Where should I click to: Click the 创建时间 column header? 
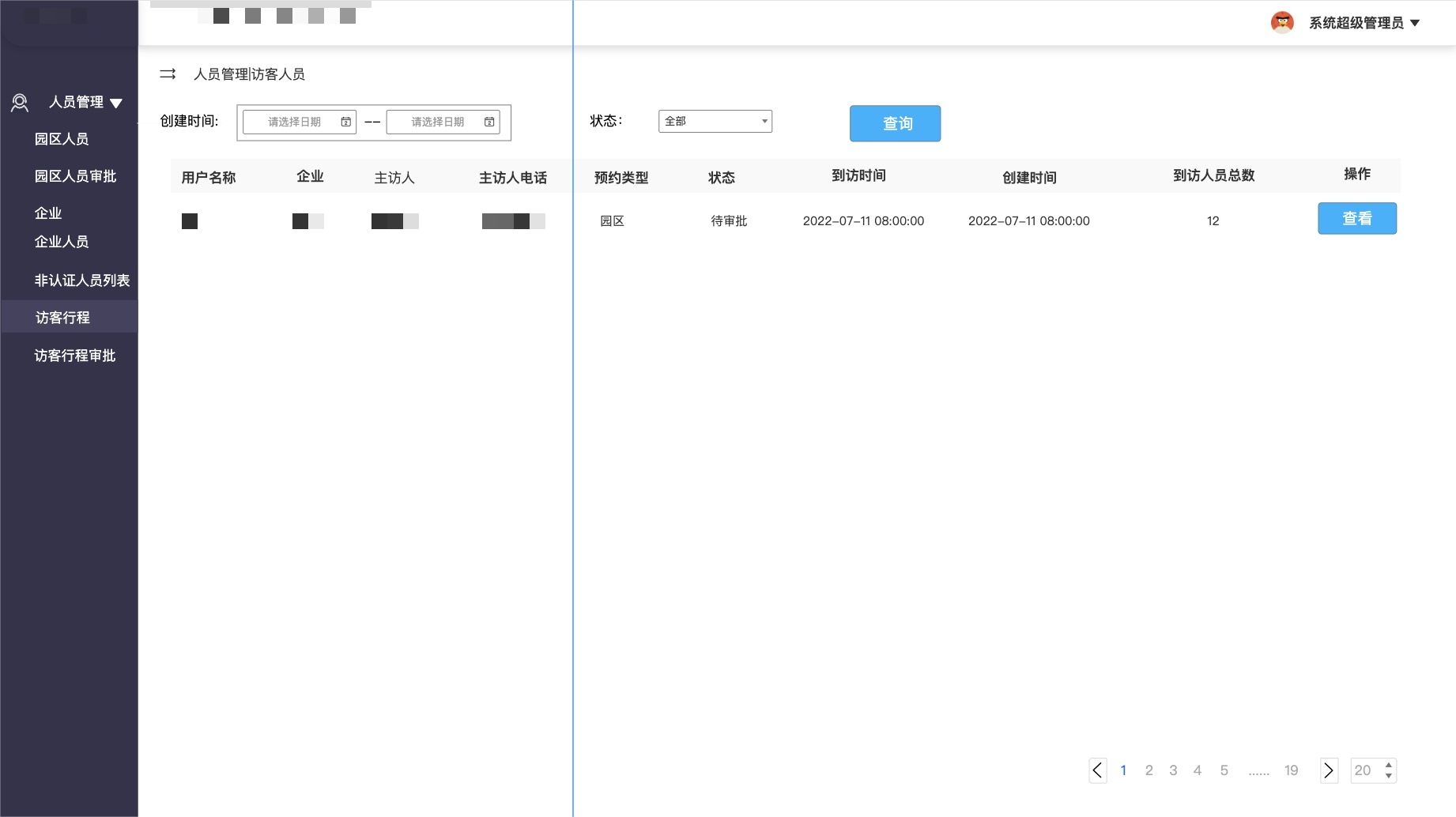coord(1030,178)
